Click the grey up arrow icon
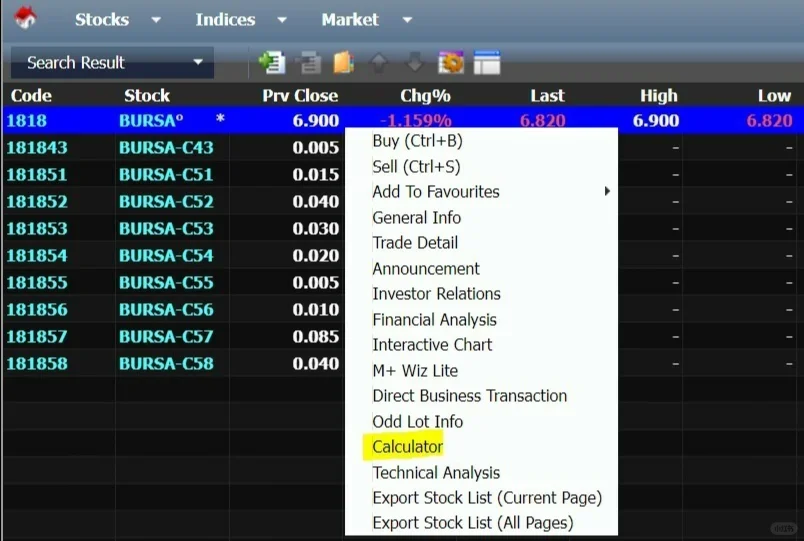Screen dimensions: 804x541 click(x=379, y=63)
